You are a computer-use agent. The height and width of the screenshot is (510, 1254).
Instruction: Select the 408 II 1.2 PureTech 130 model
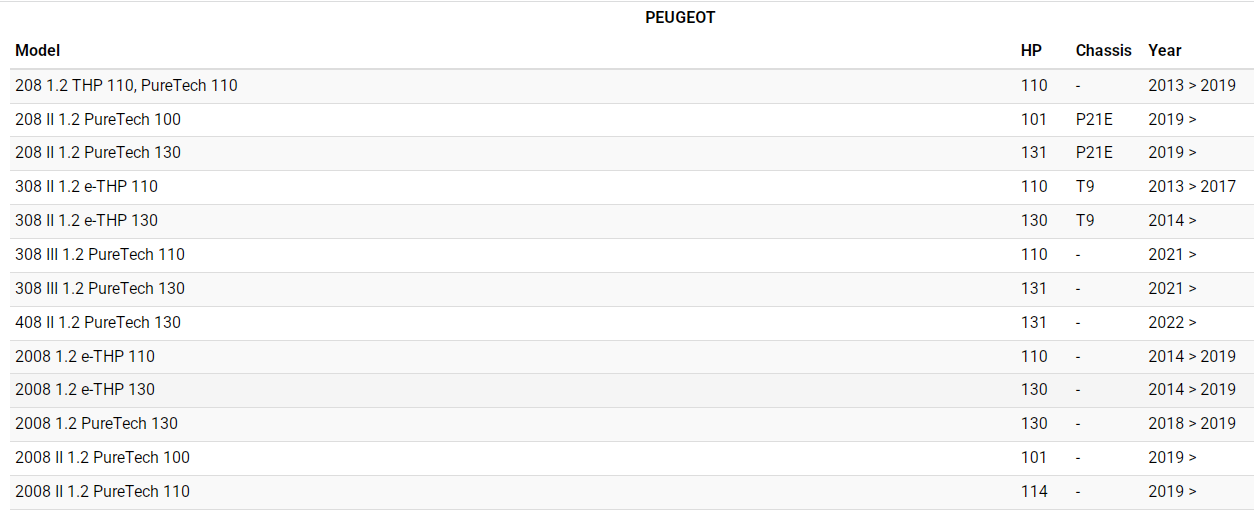98,322
